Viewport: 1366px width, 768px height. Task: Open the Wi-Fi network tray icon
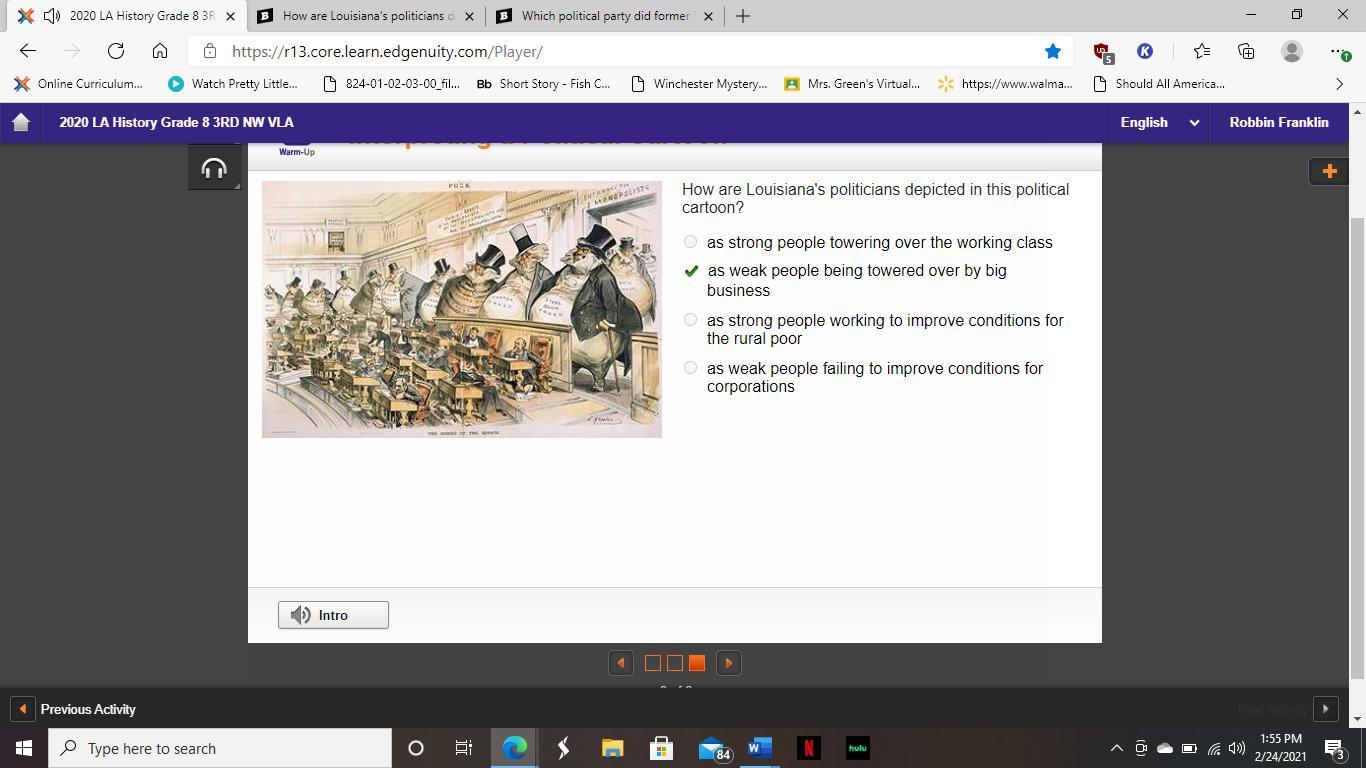point(1214,748)
